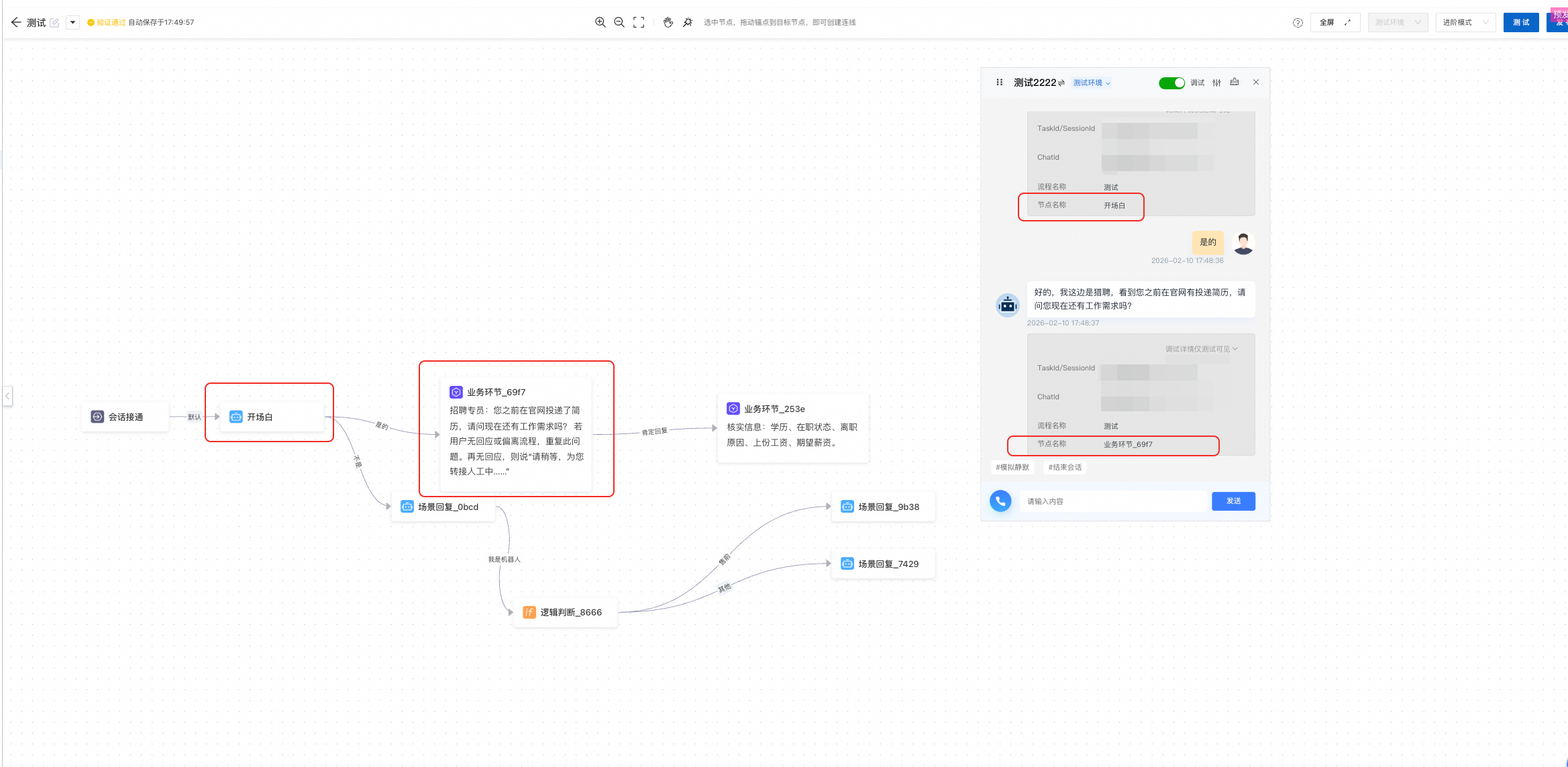Open the 进阶模式 mode dropdown
This screenshot has width=1568, height=767.
point(1465,22)
